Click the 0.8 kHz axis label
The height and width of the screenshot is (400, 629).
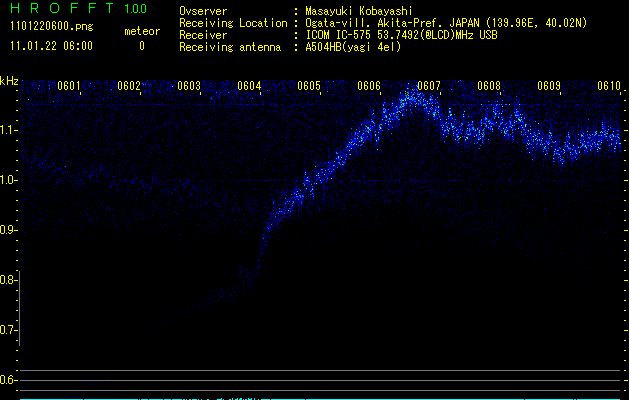(x=7, y=280)
